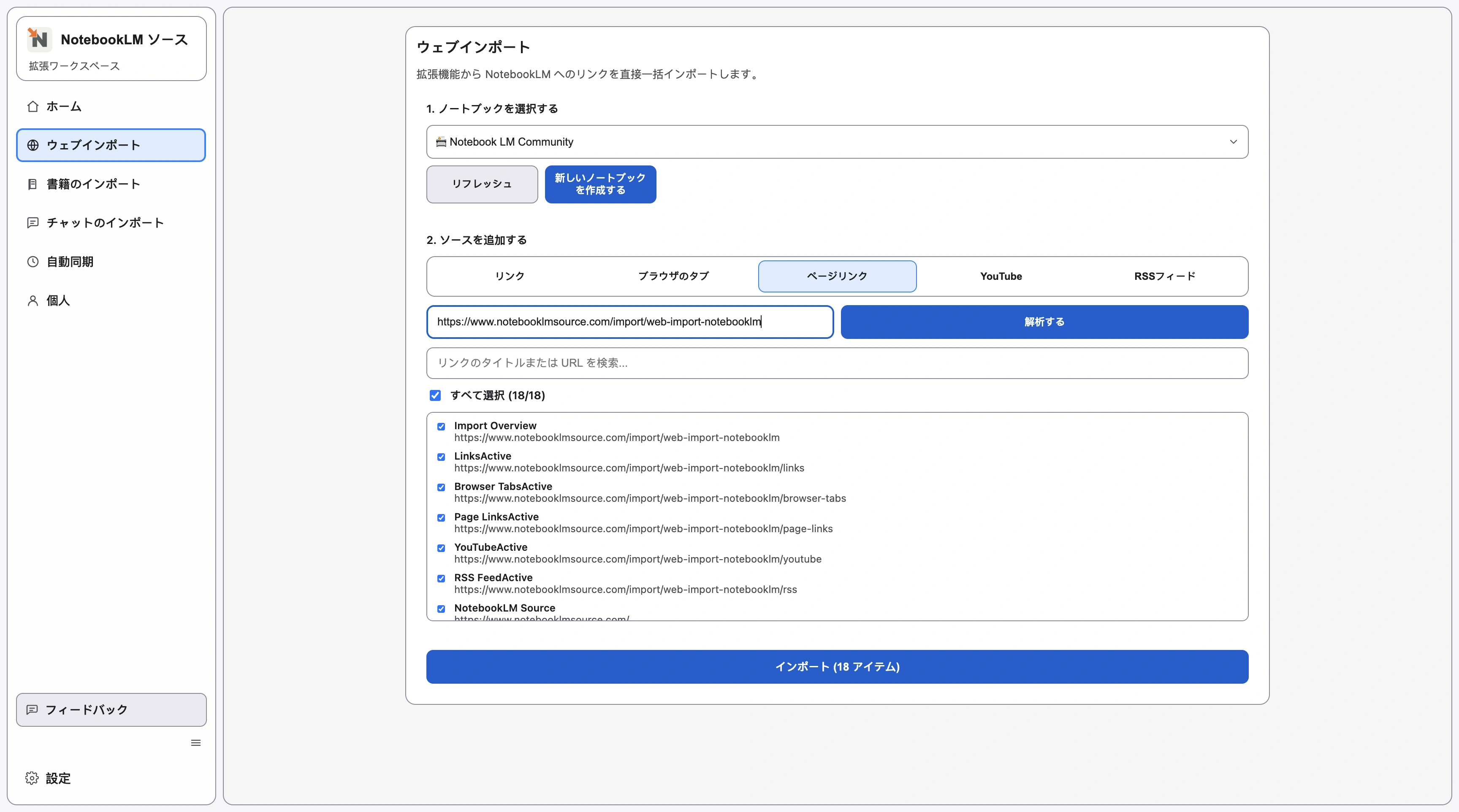Click the hamburger menu below feedback
Image resolution: width=1459 pixels, height=812 pixels.
(x=195, y=742)
